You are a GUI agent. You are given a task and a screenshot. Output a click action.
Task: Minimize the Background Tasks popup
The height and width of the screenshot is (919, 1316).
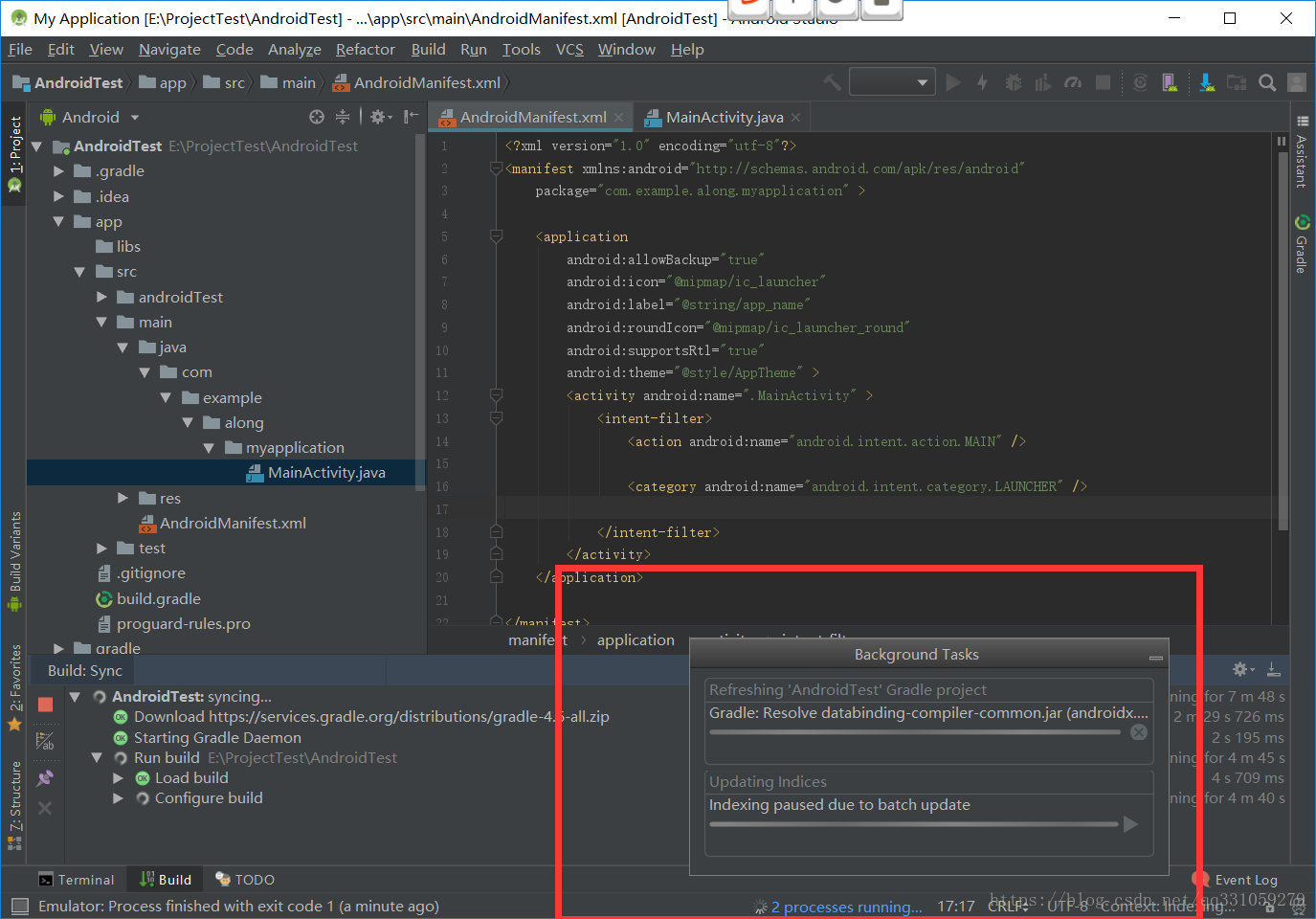tap(1156, 657)
